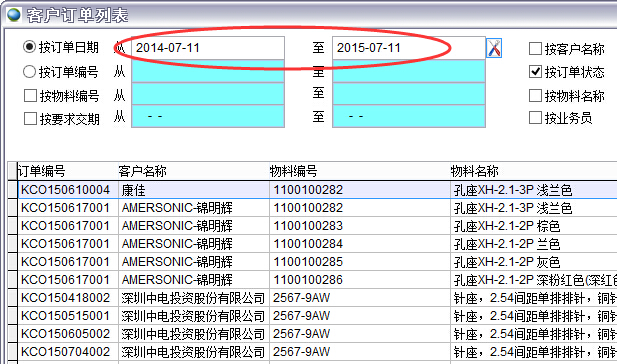Click the clear filter tools icon
This screenshot has width=617, height=364.
coord(494,48)
